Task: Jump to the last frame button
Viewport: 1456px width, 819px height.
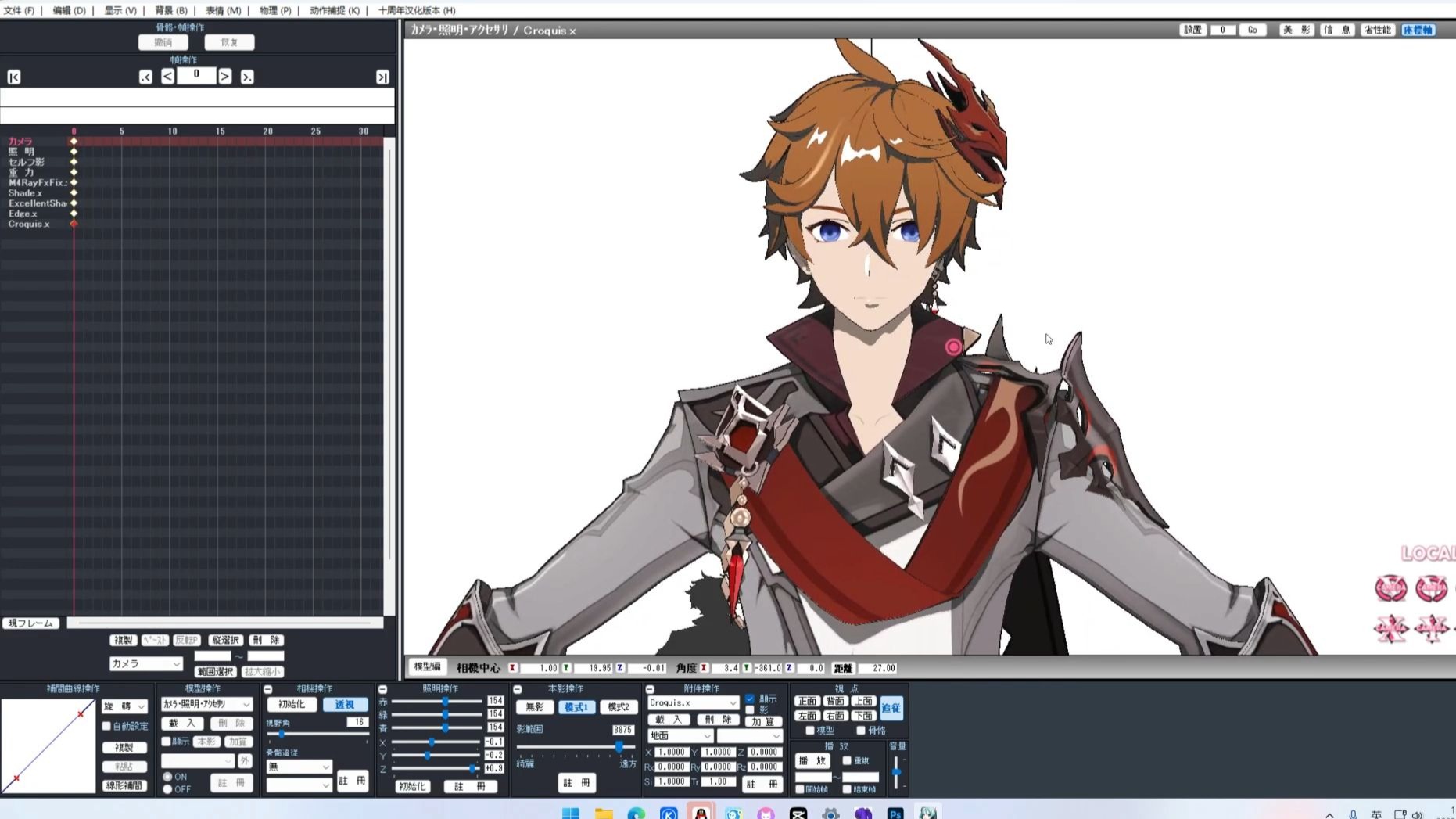Action: pos(382,77)
